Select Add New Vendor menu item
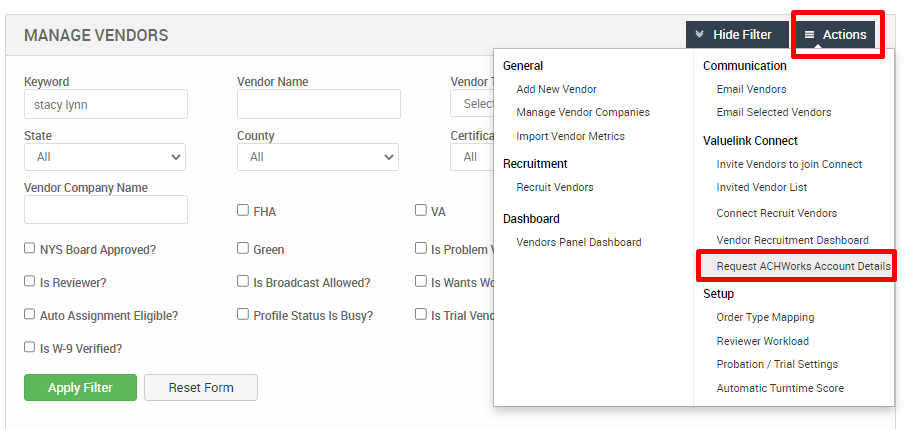 pos(556,89)
